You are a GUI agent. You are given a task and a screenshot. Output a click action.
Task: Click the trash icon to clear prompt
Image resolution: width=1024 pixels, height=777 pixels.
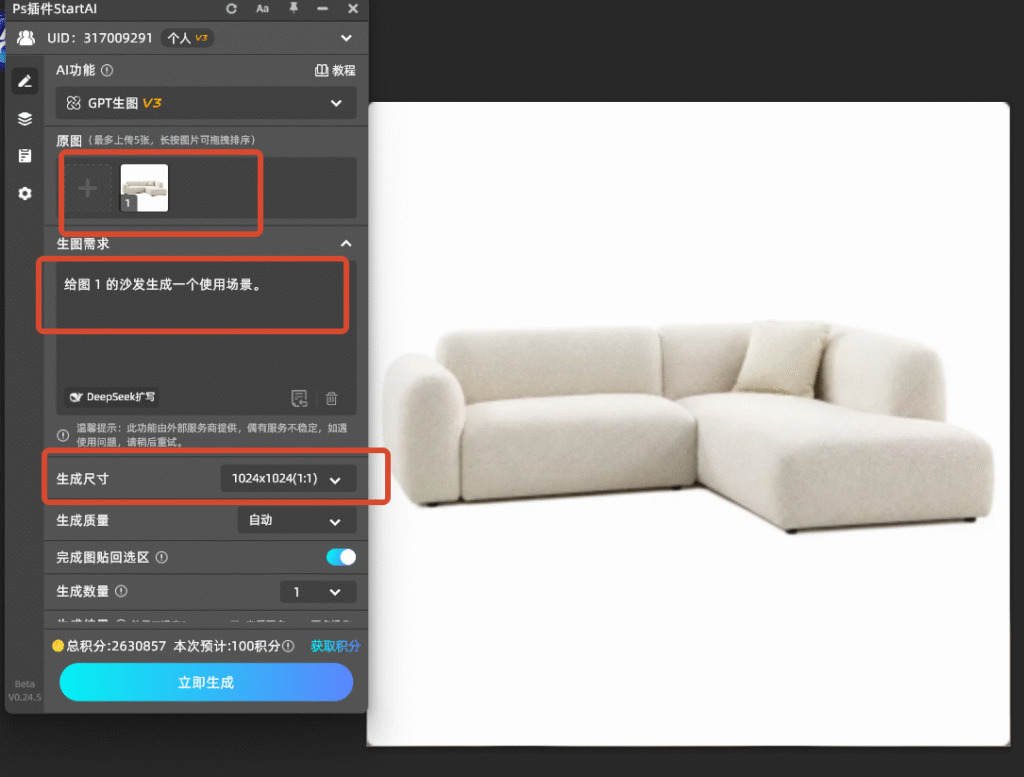(332, 398)
